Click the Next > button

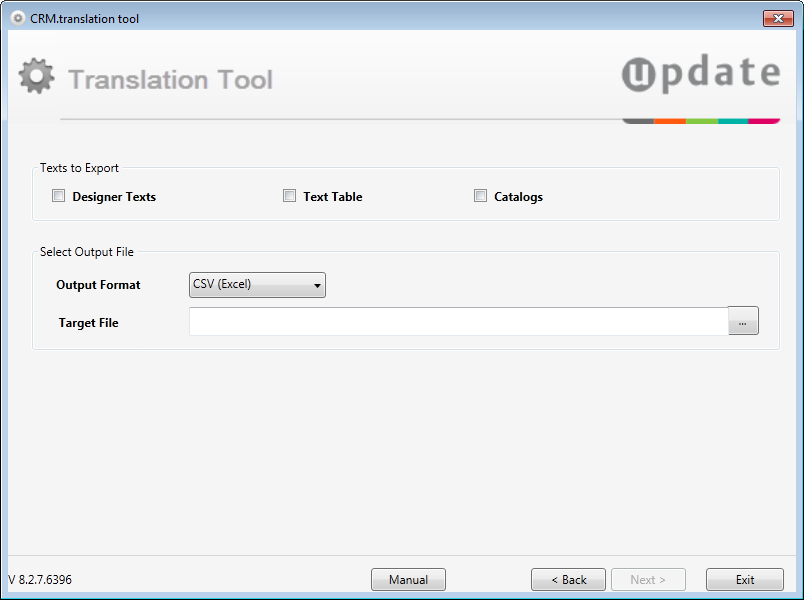(648, 579)
